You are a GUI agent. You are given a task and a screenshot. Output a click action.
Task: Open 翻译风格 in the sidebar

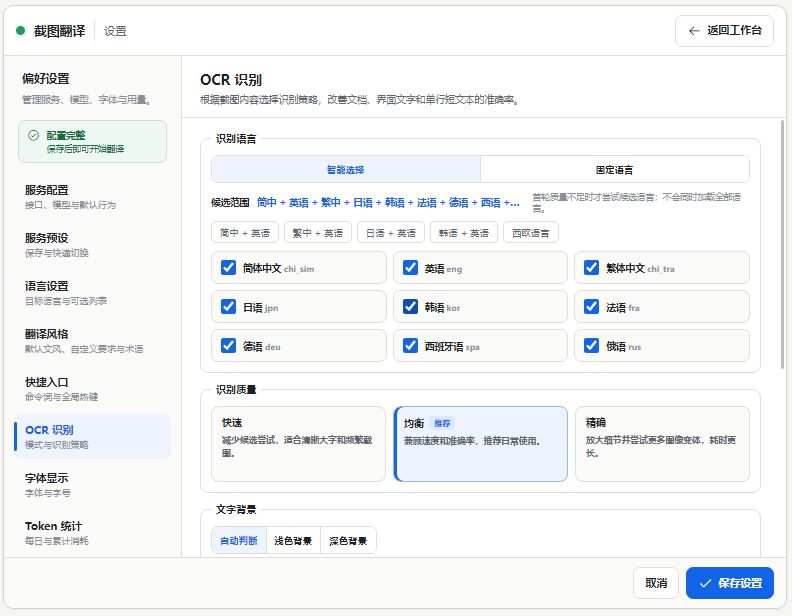click(x=92, y=341)
